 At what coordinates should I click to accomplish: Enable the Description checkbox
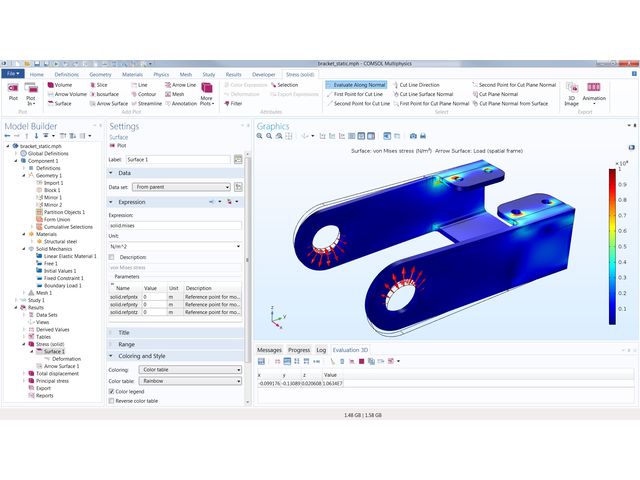click(113, 257)
